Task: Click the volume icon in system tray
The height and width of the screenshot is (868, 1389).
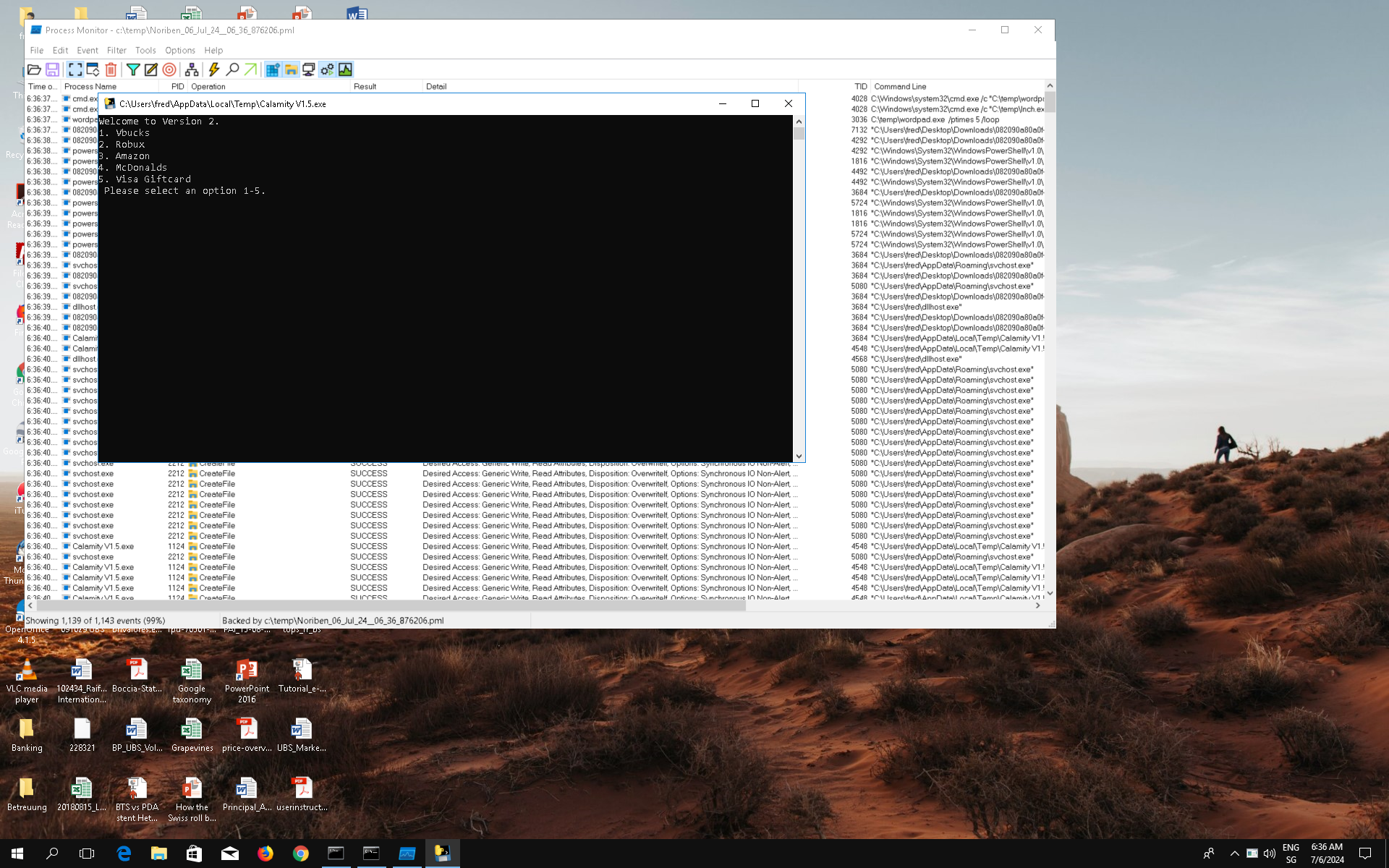Action: [x=1269, y=854]
